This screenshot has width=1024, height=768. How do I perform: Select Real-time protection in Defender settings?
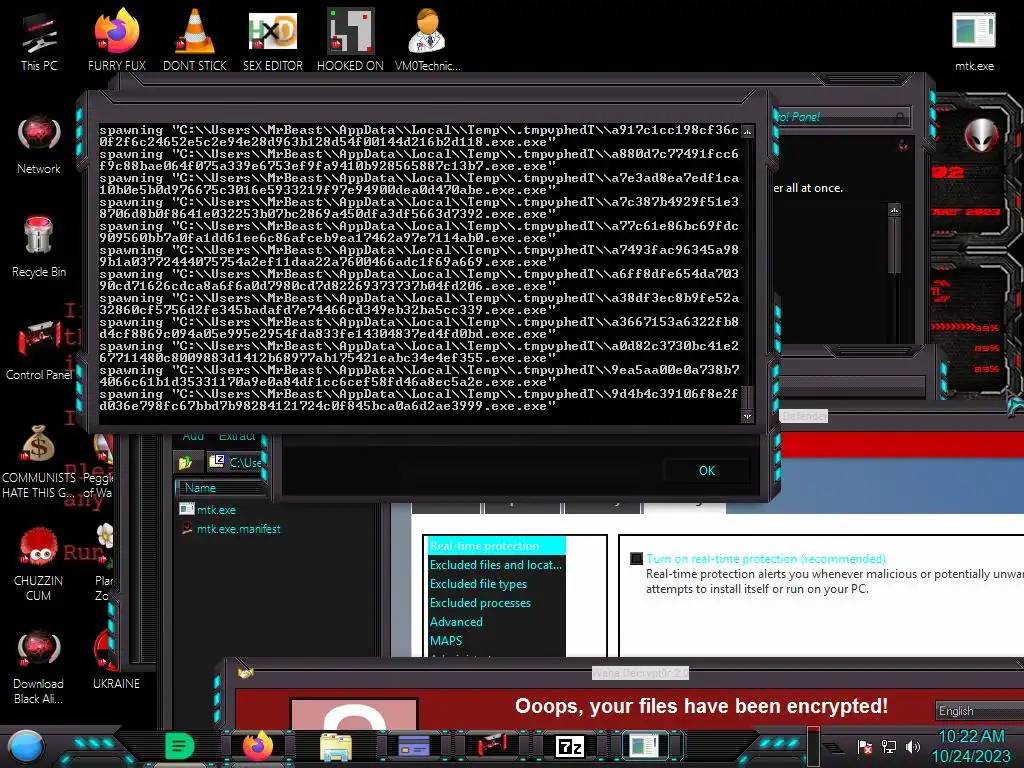496,546
